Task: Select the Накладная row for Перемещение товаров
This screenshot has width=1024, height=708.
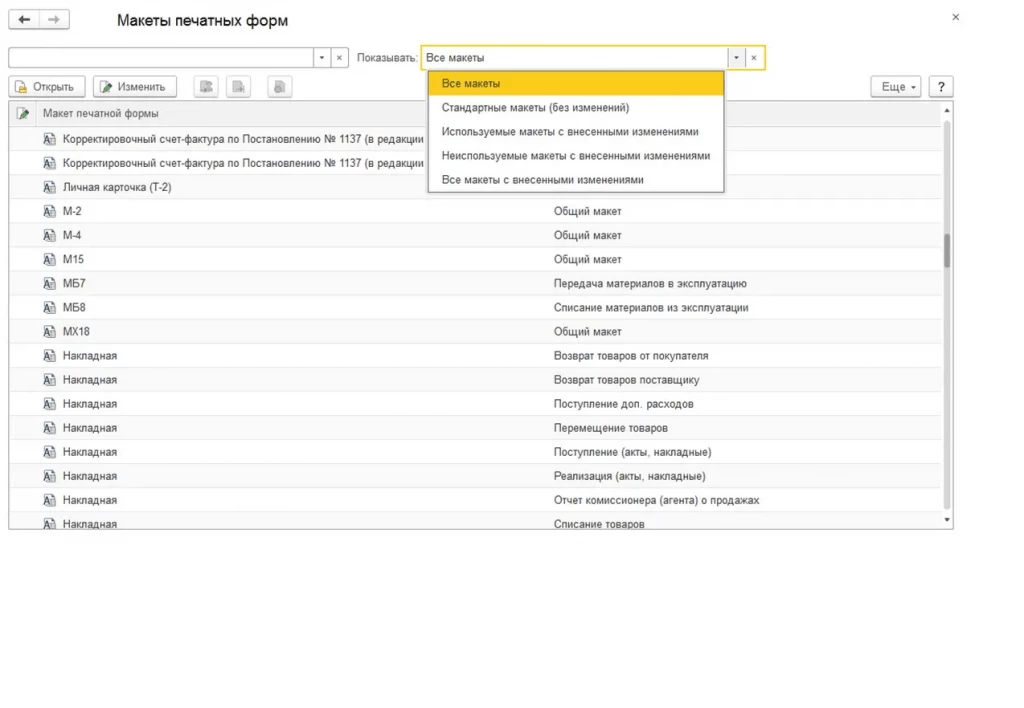Action: click(475, 428)
